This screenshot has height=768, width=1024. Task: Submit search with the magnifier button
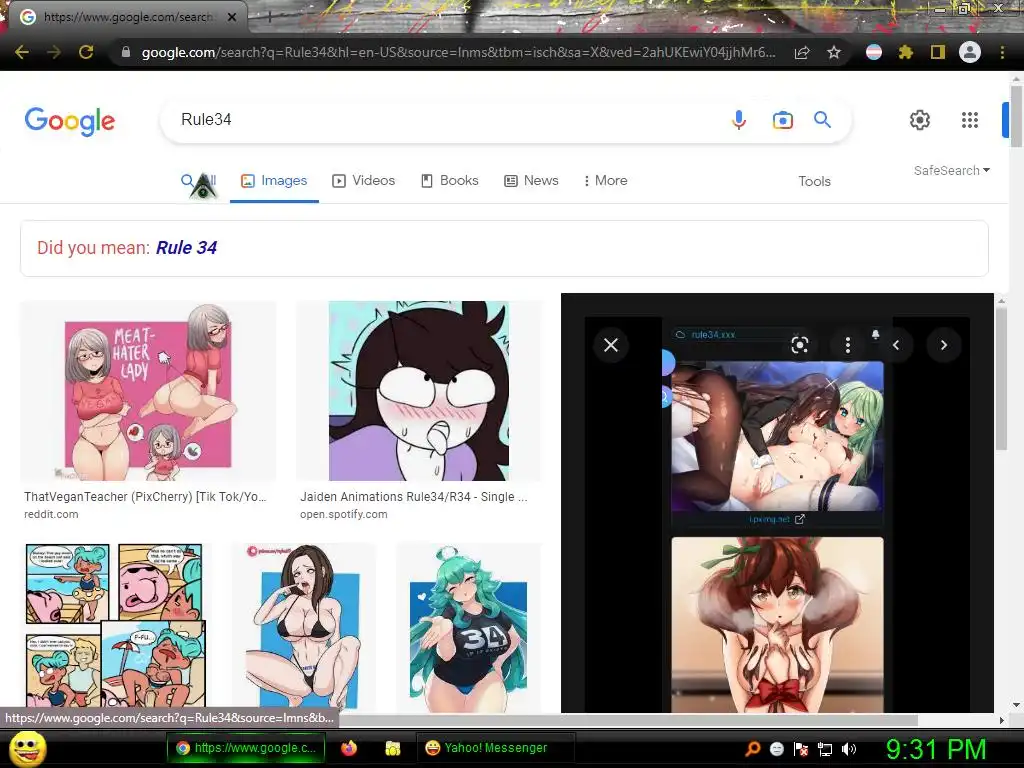[x=822, y=120]
